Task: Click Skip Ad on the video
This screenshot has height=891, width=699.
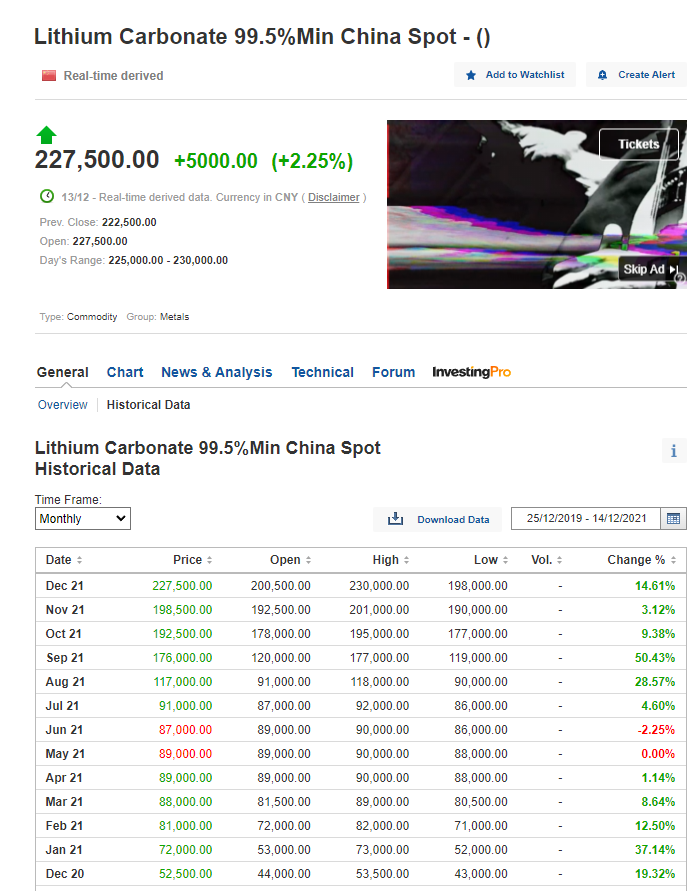Action: tap(650, 269)
